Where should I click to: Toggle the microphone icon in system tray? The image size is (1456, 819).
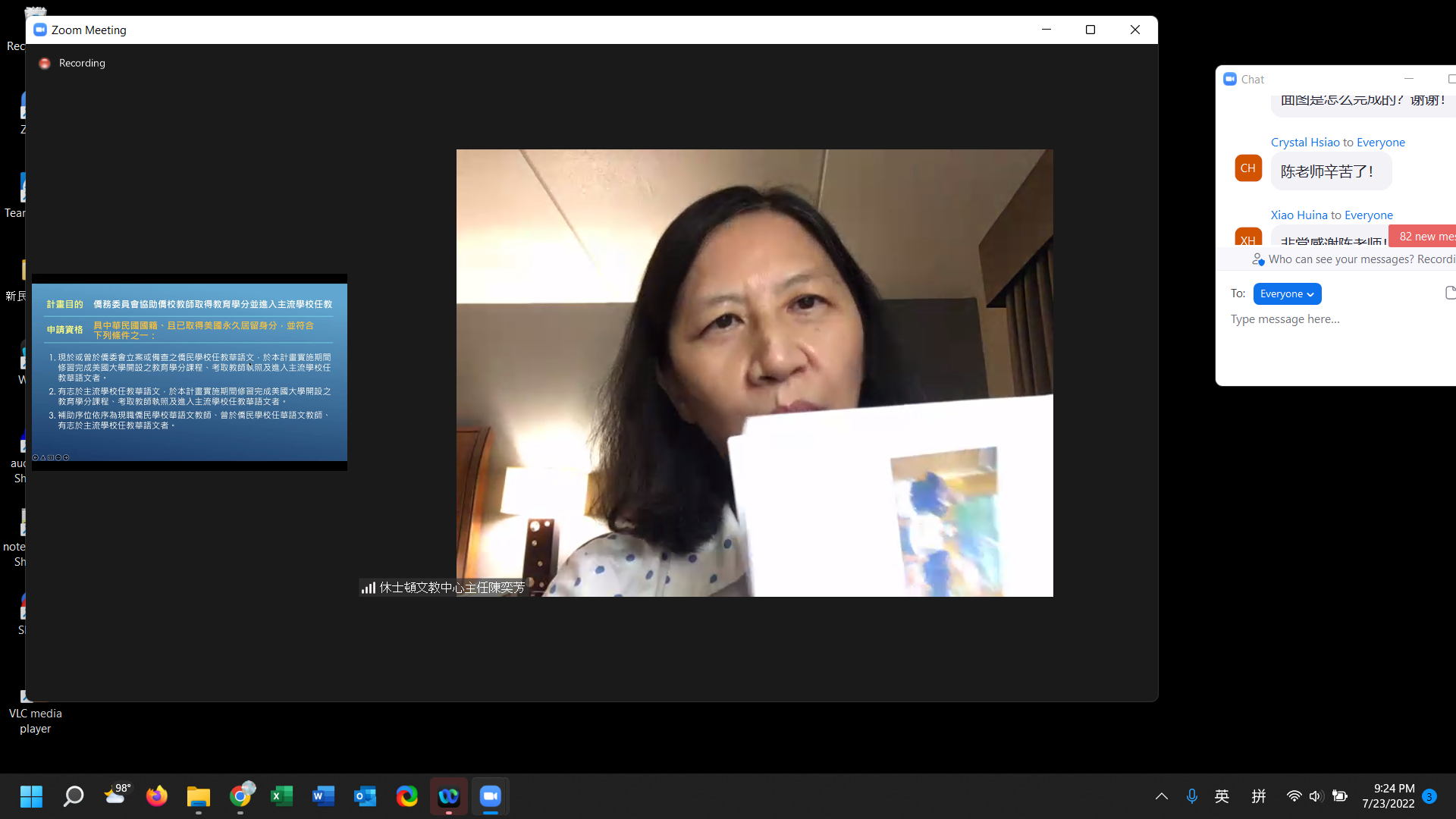click(1192, 796)
